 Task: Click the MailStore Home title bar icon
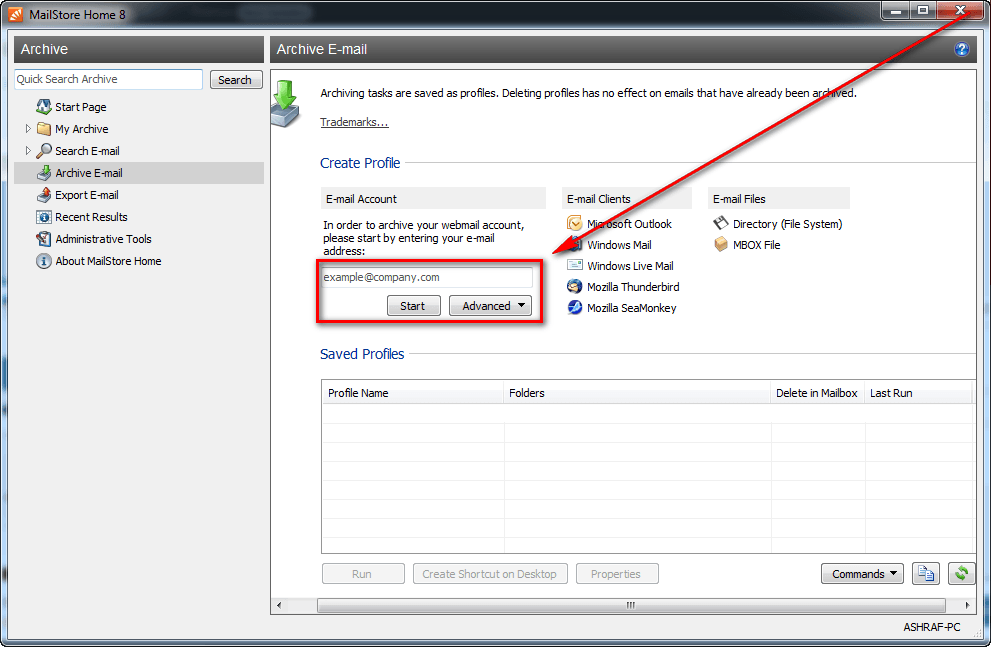15,14
